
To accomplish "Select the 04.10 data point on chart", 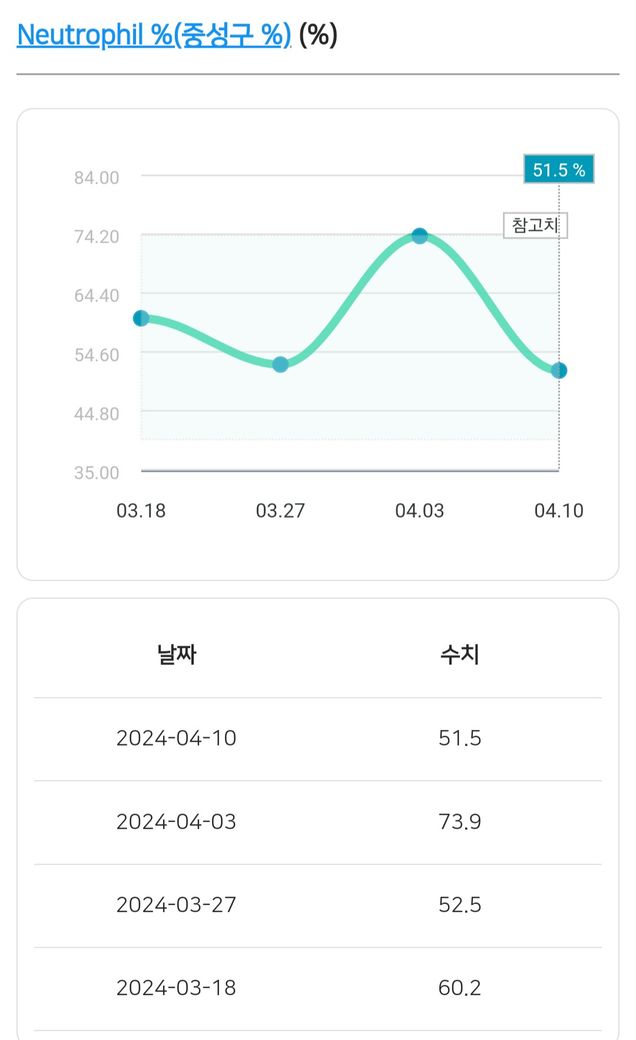I will point(559,371).
